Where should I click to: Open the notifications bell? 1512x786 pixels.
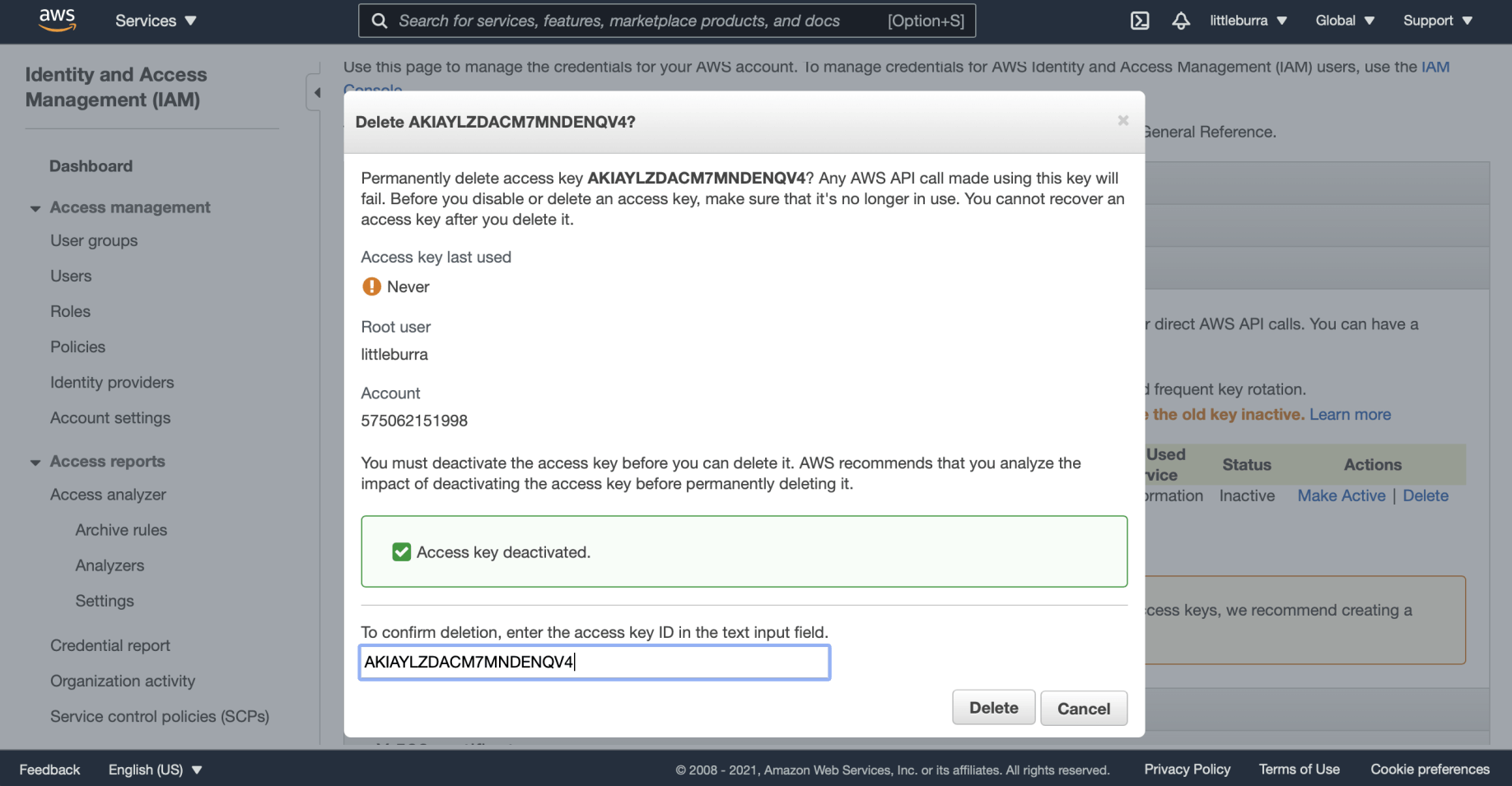coord(1181,21)
